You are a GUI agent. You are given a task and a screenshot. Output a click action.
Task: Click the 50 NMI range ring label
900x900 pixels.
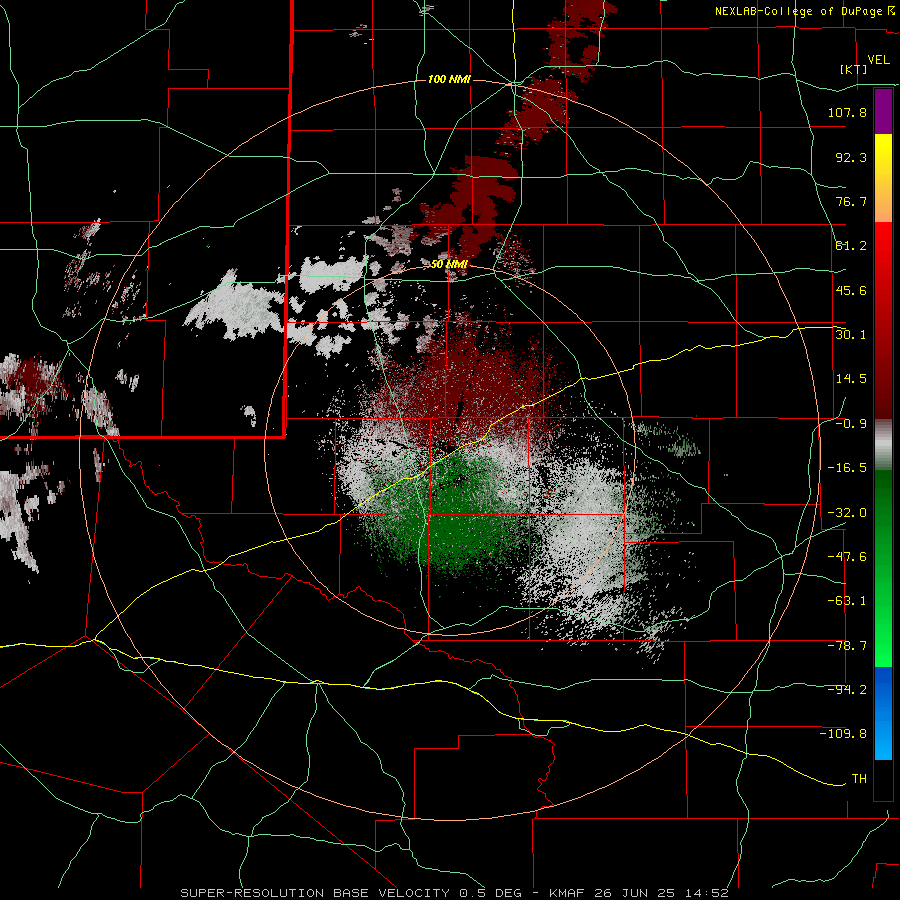[x=449, y=265]
